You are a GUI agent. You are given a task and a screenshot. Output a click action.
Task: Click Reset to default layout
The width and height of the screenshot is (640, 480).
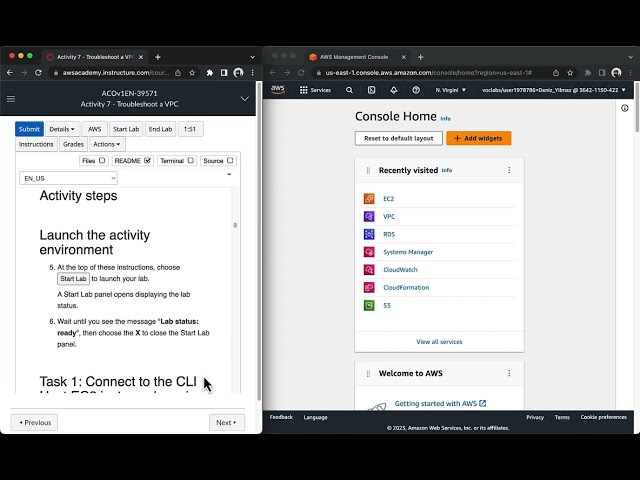pos(399,138)
